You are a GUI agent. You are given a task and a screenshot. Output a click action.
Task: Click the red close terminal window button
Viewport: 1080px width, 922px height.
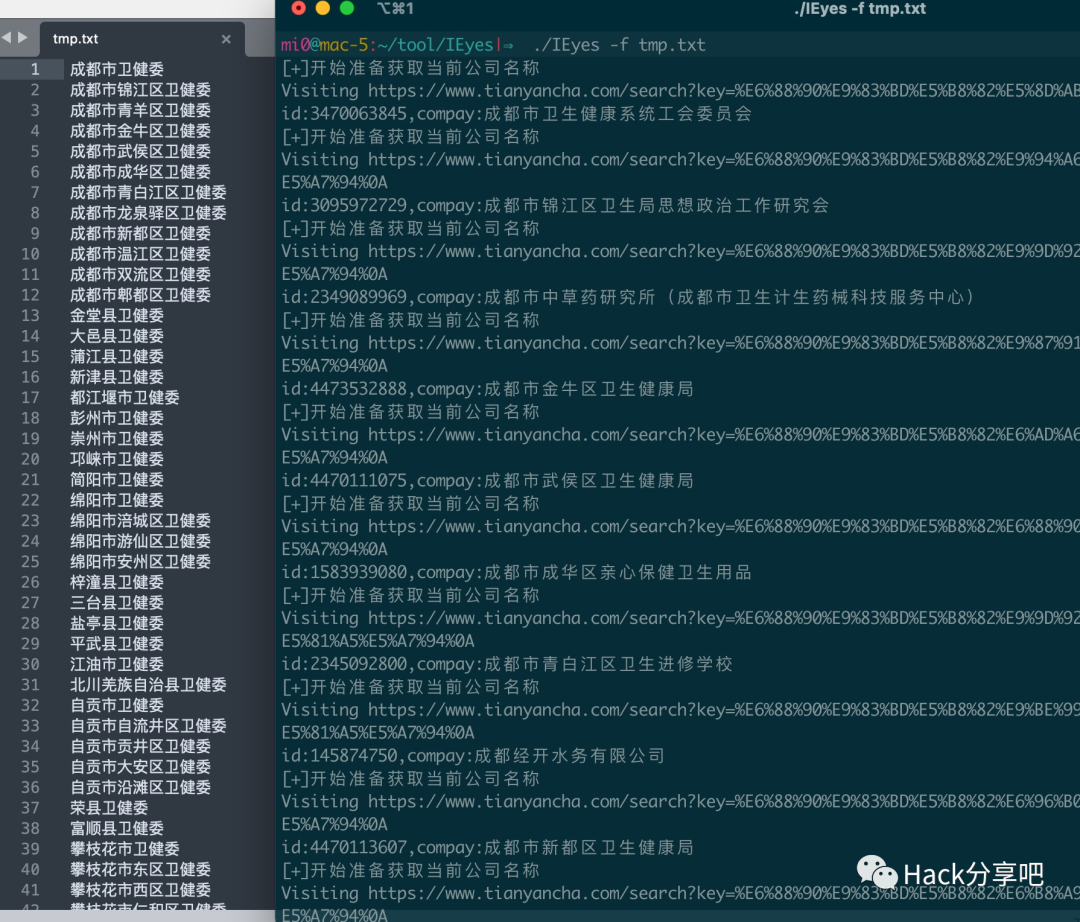pos(299,8)
